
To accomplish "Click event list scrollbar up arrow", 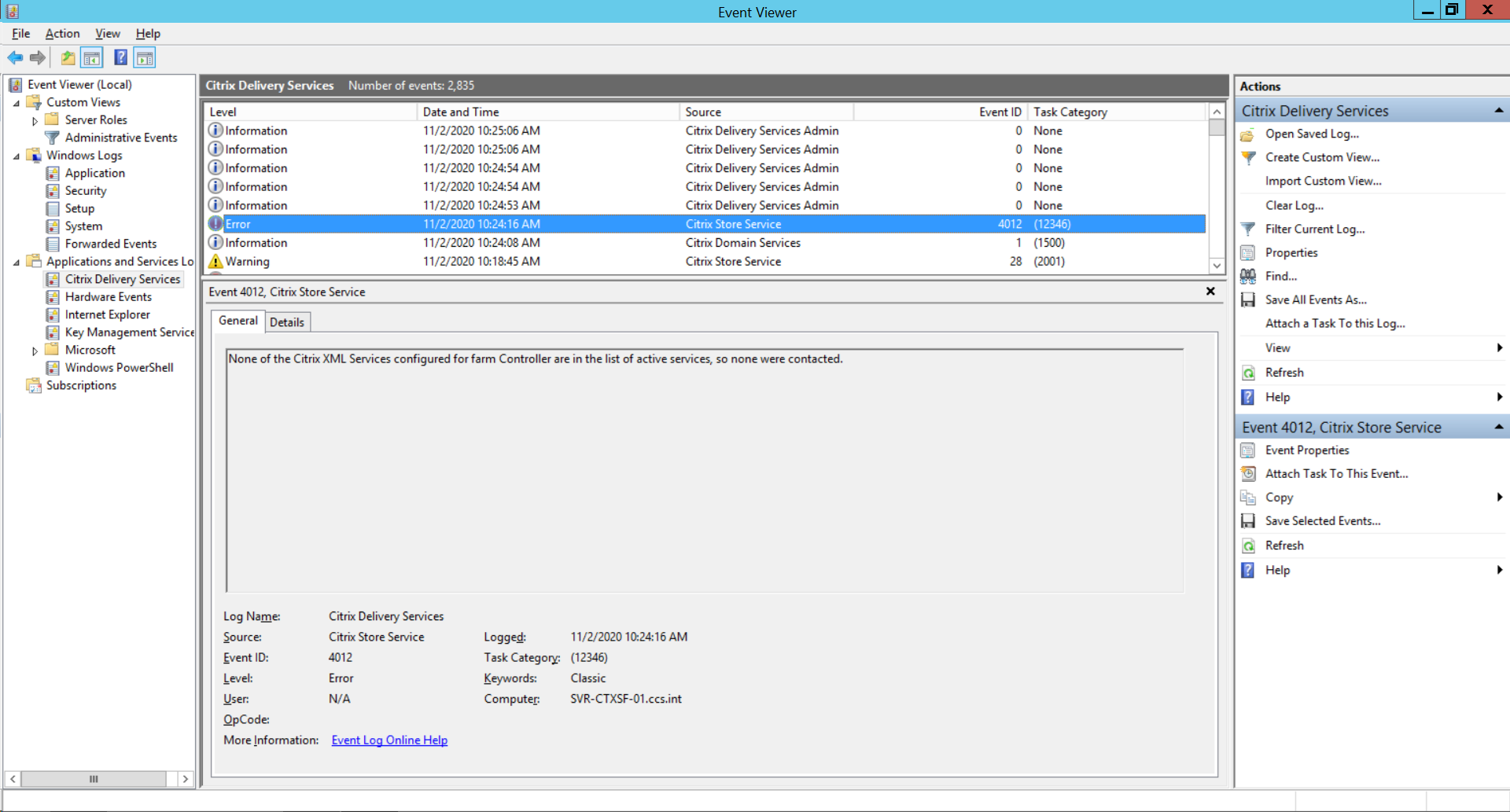I will 1217,112.
